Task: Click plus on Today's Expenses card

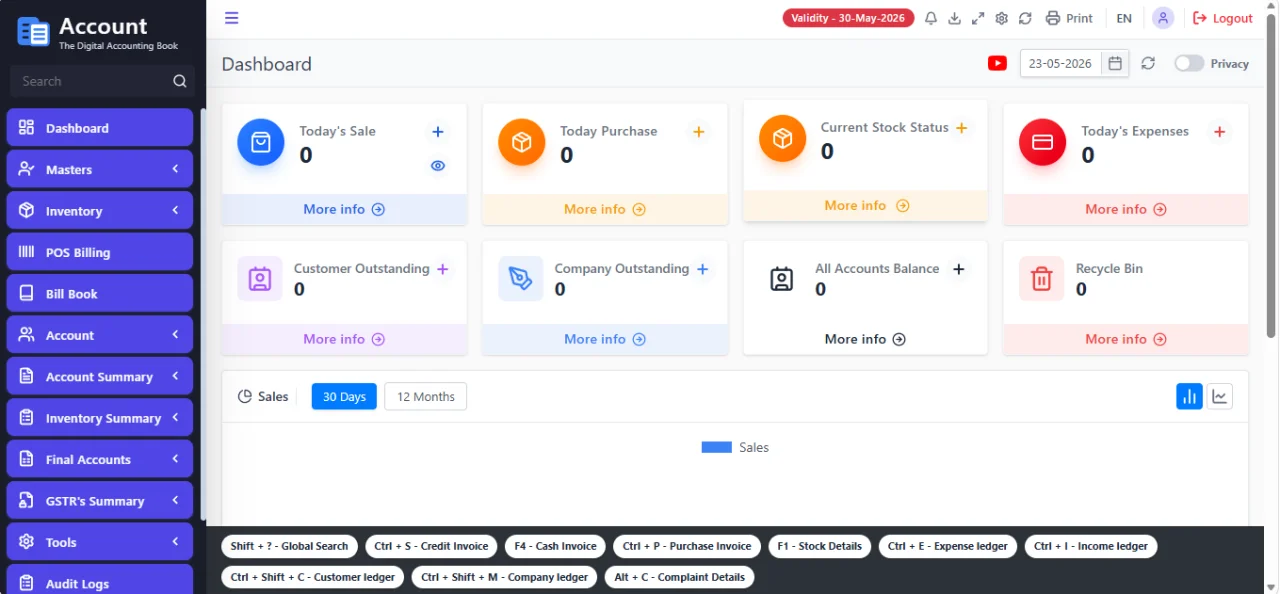Action: (1219, 131)
